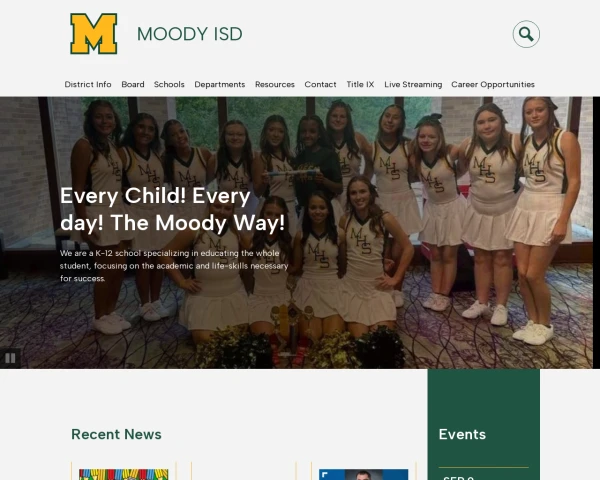Go to the Contact page

pos(320,84)
